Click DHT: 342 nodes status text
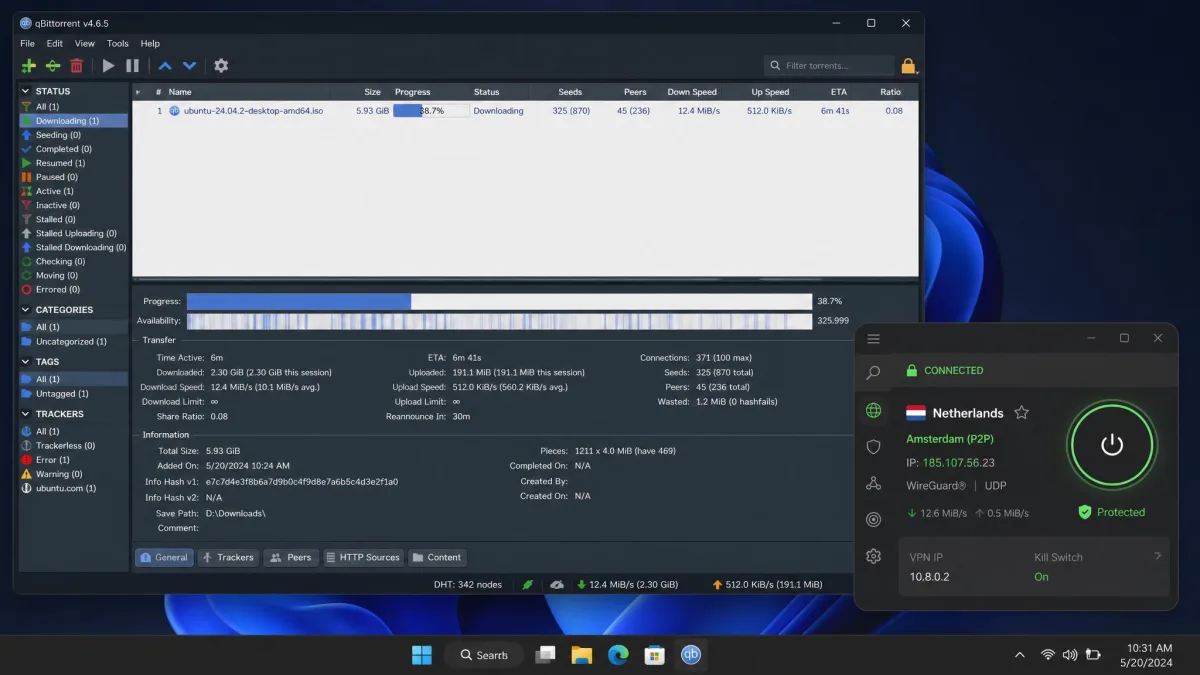 (x=467, y=585)
